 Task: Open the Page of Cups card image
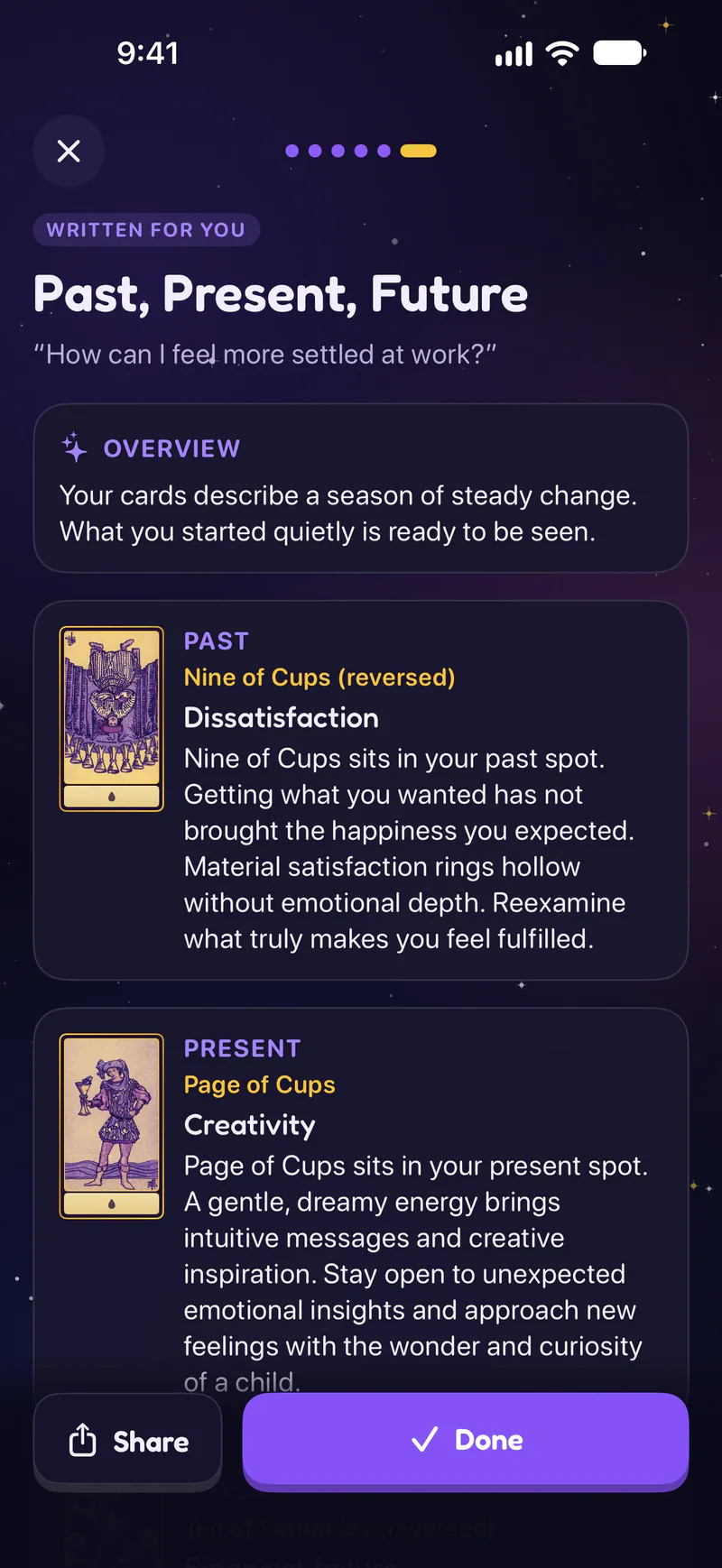112,1126
